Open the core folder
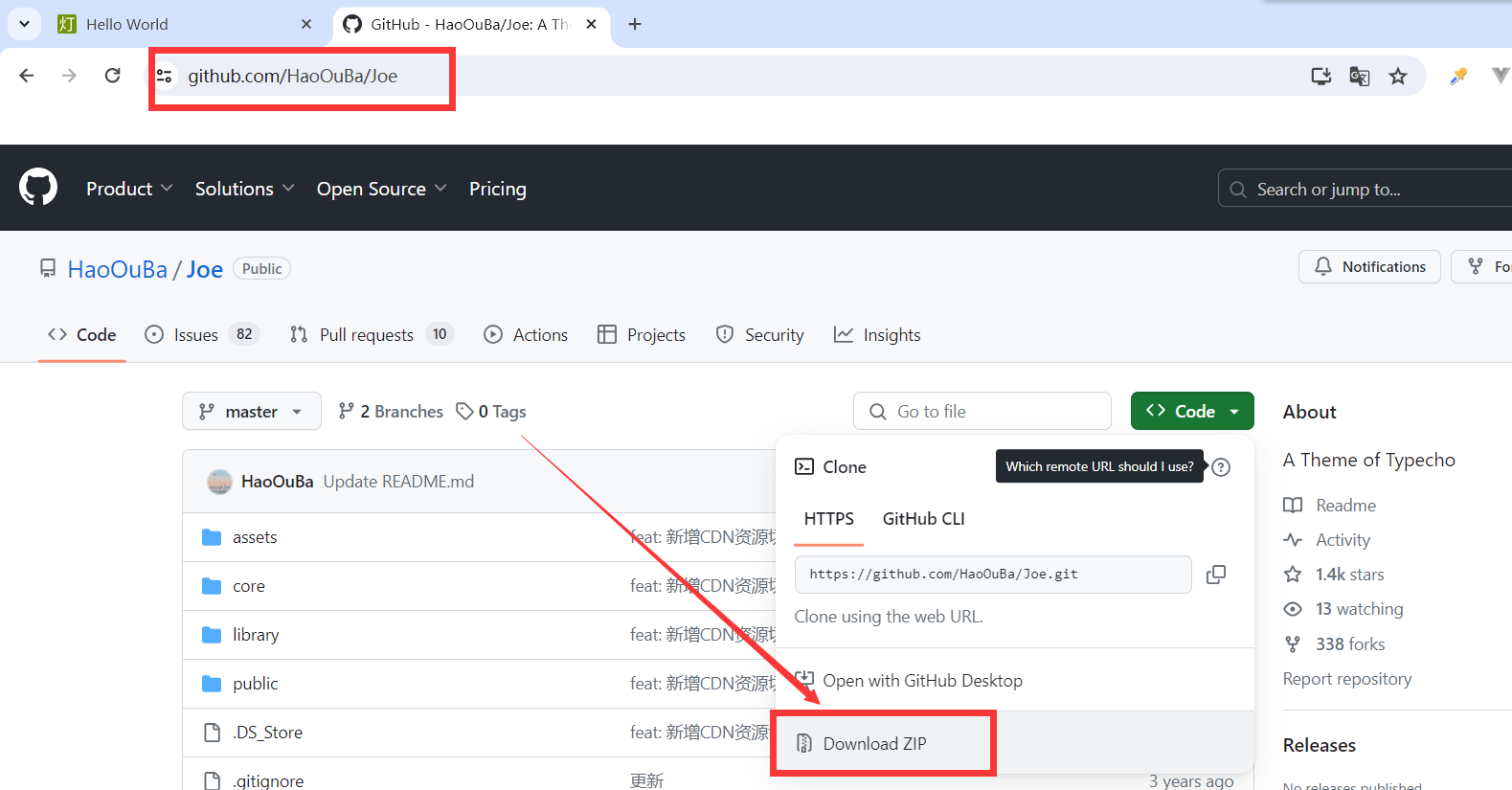This screenshot has height=790, width=1512. point(249,586)
